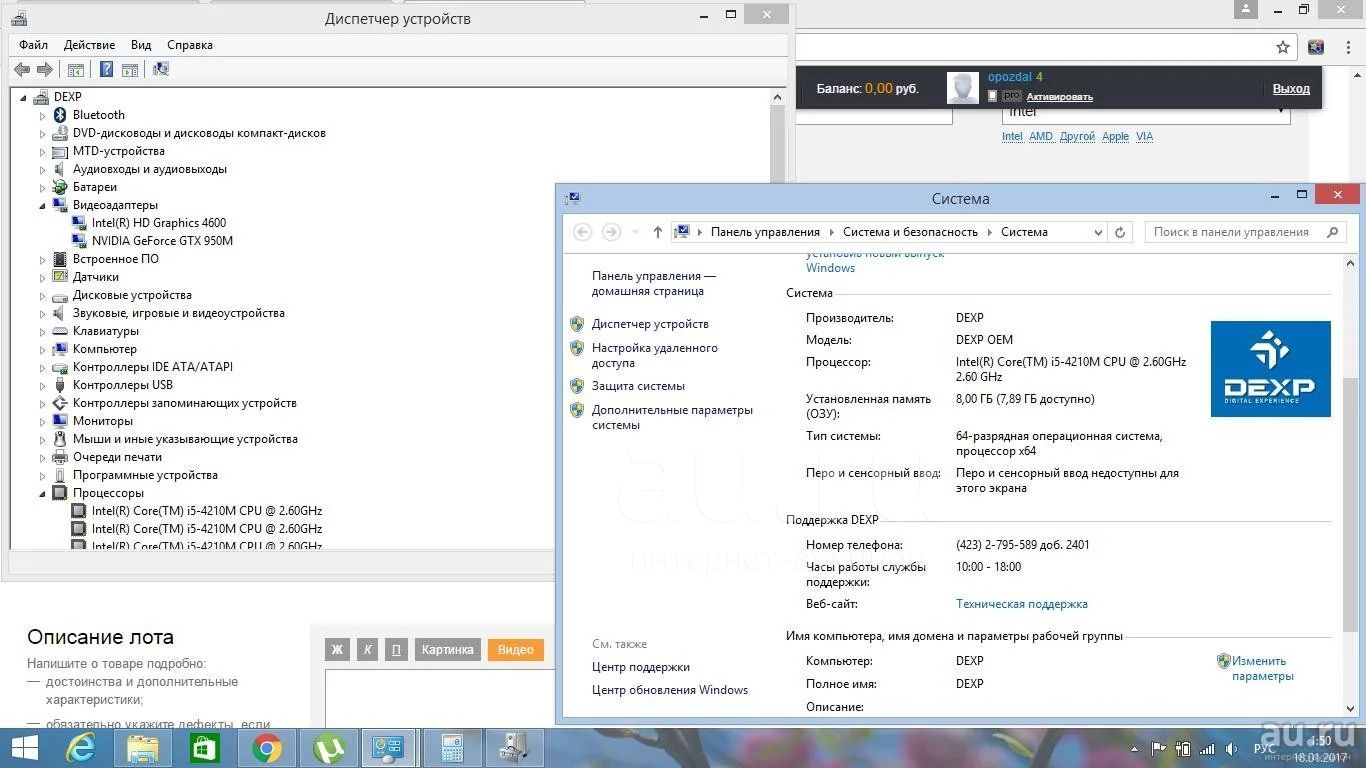Open File Explorer from taskbar
Viewport: 1366px width, 768px height.
click(143, 748)
